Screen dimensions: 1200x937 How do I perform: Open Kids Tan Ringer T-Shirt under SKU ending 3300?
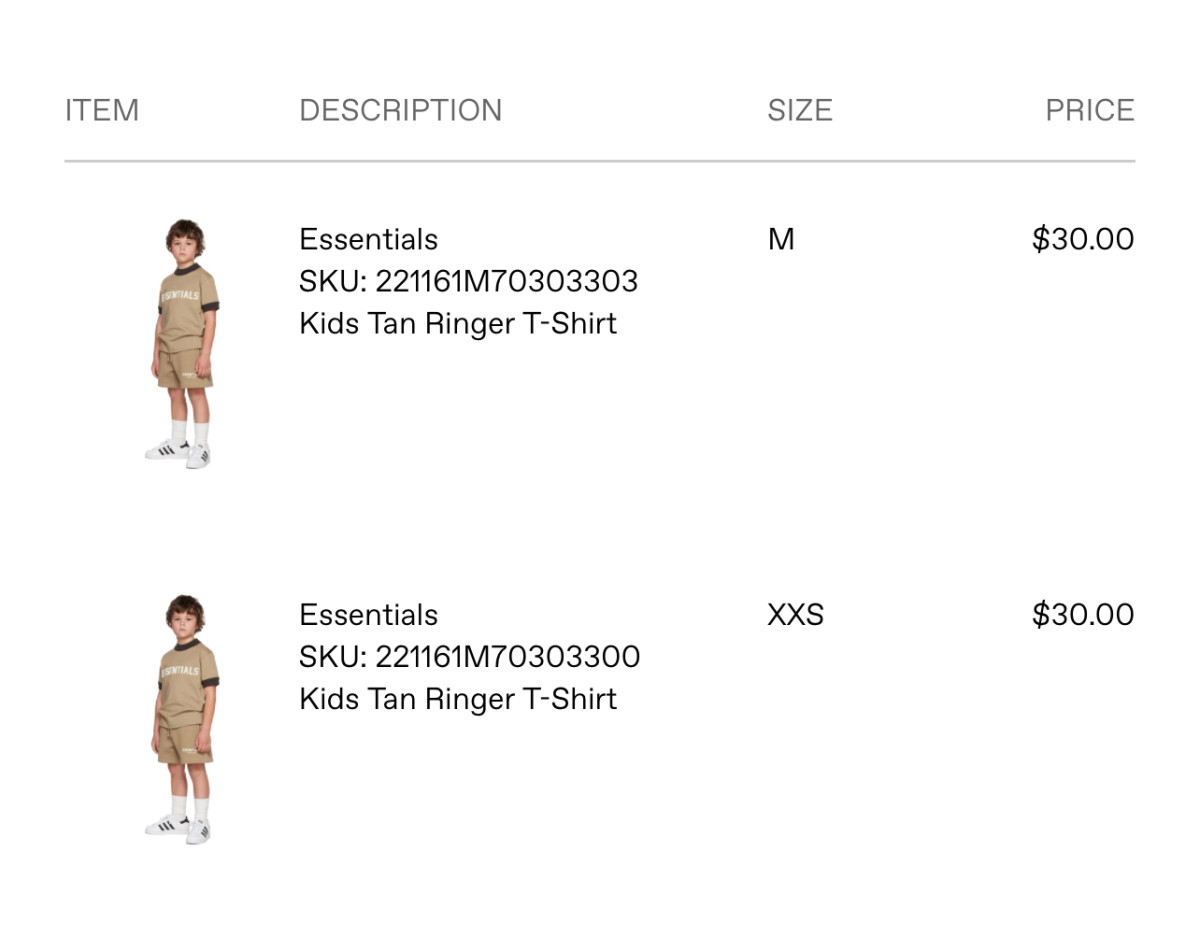(458, 699)
